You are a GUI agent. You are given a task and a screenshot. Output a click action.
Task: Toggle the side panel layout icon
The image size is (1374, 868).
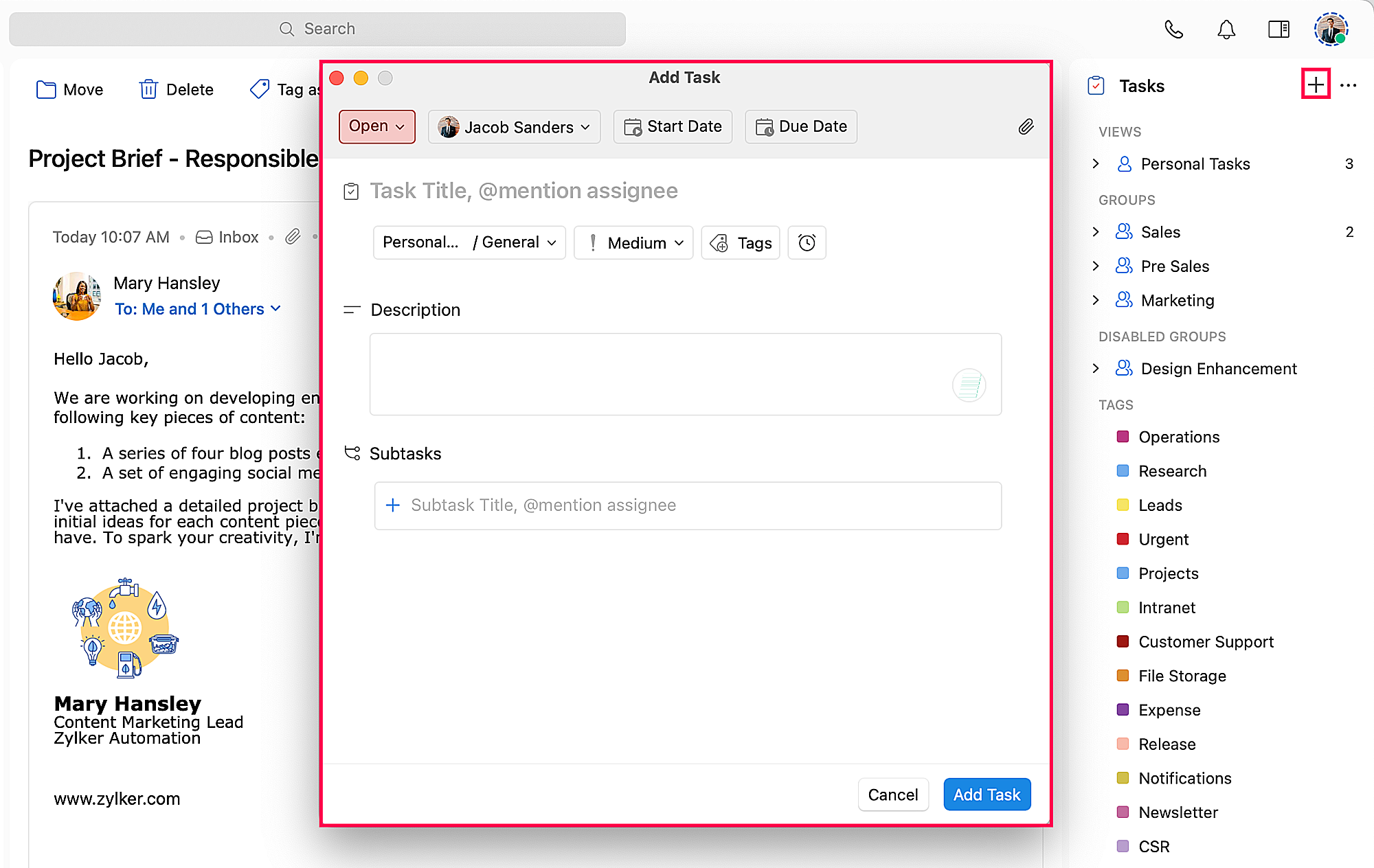tap(1279, 29)
